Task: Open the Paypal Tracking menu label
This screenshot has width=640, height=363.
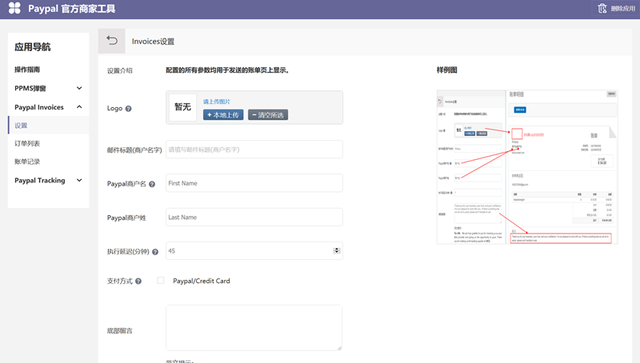Action: tap(40, 180)
